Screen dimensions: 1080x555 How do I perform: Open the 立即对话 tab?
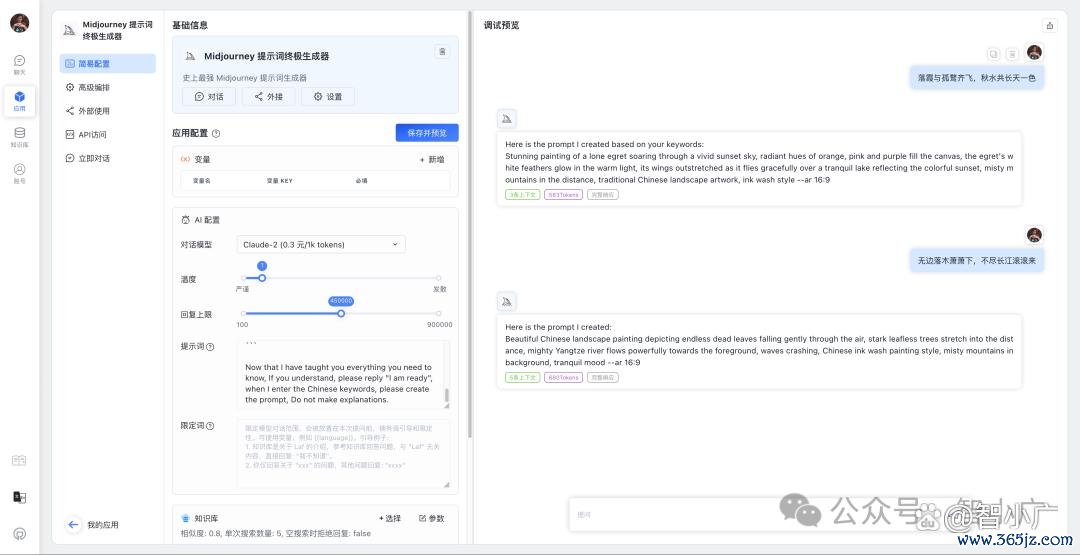tap(107, 158)
